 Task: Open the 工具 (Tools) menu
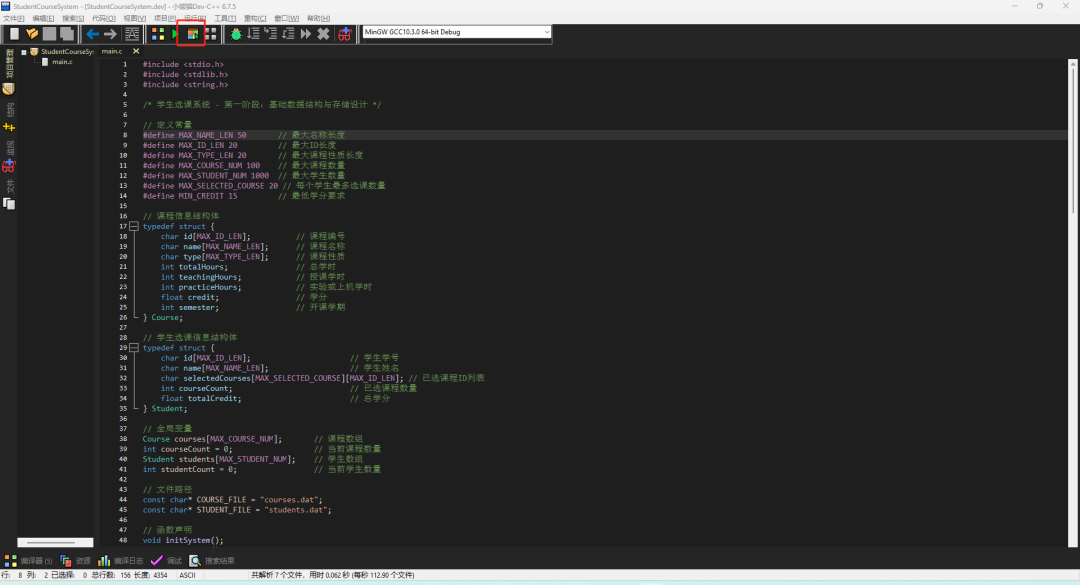tap(225, 18)
